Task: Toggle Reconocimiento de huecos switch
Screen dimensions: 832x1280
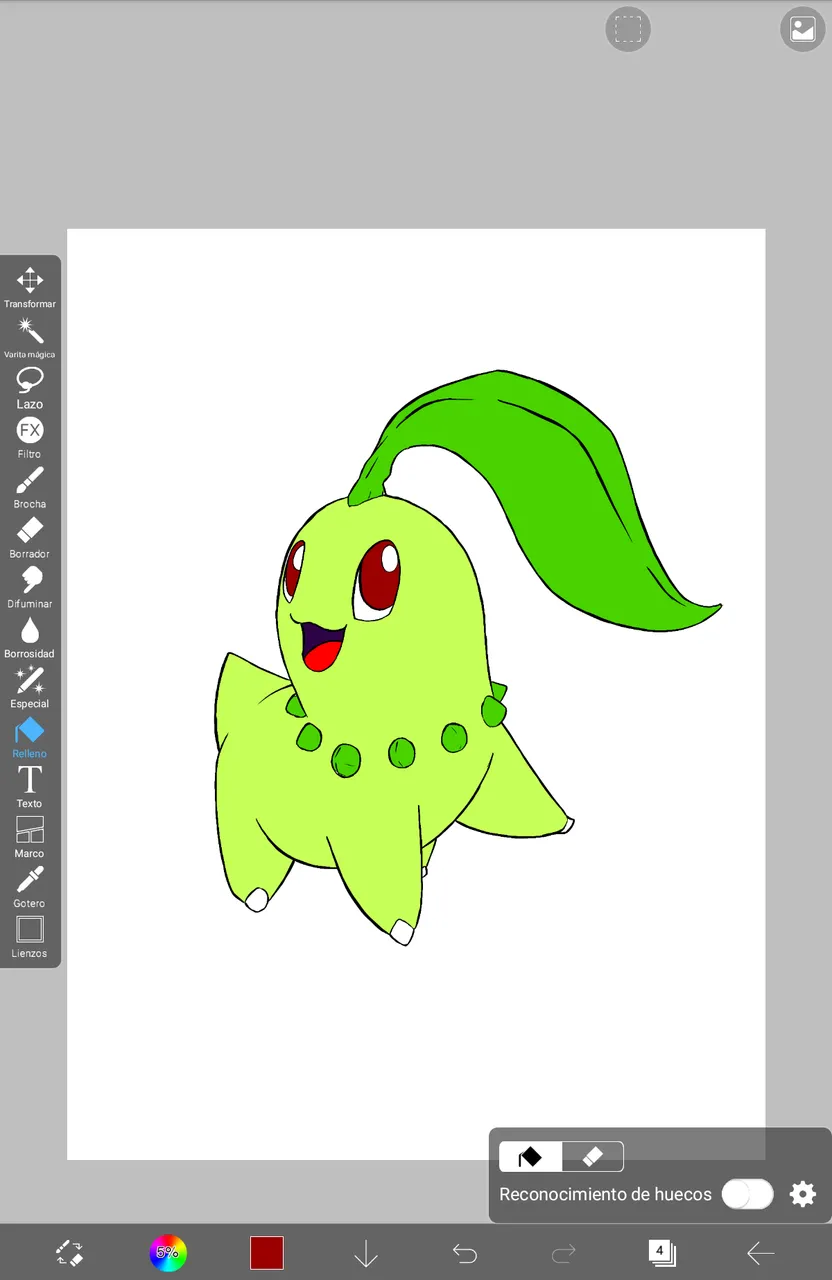Action: (x=748, y=1194)
